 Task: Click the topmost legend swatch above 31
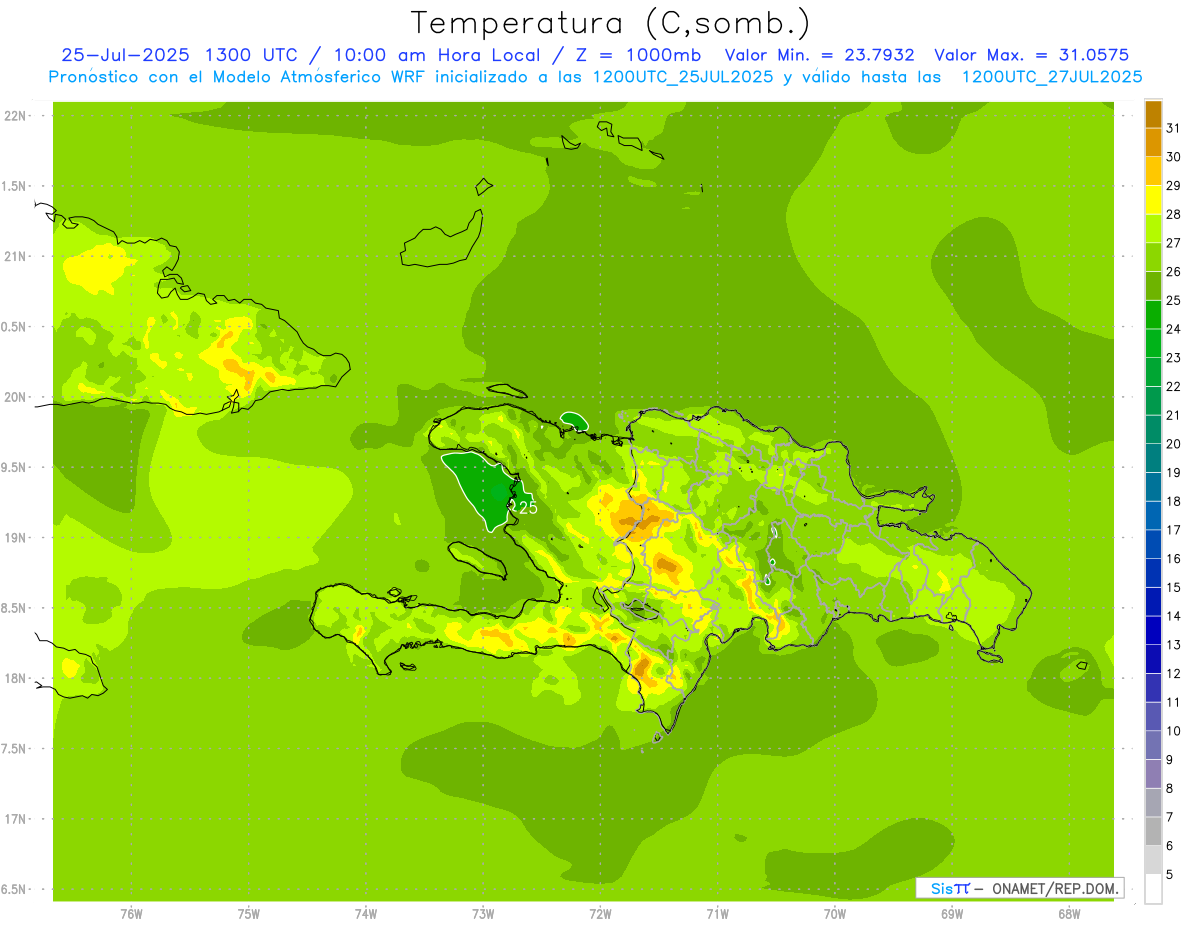(x=1153, y=113)
